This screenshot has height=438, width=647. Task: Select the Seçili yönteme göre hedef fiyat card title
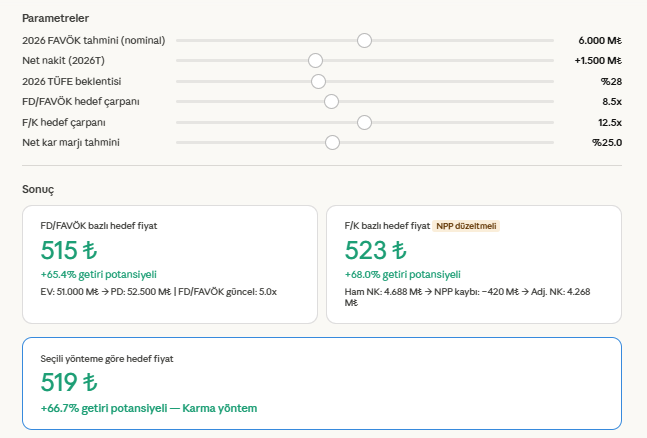tap(107, 359)
